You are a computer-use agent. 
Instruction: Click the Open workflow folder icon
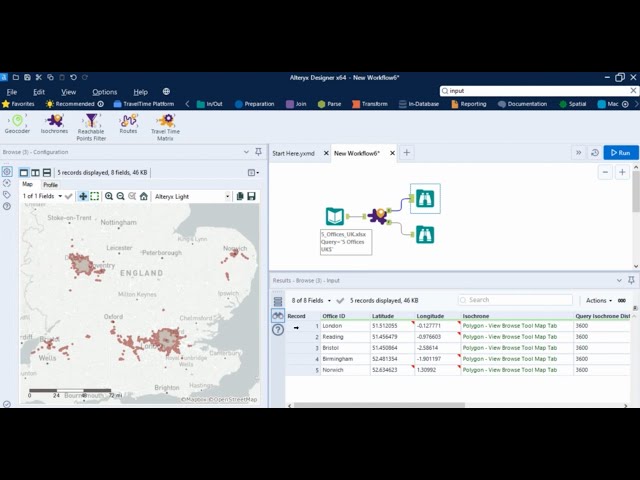tap(16, 77)
